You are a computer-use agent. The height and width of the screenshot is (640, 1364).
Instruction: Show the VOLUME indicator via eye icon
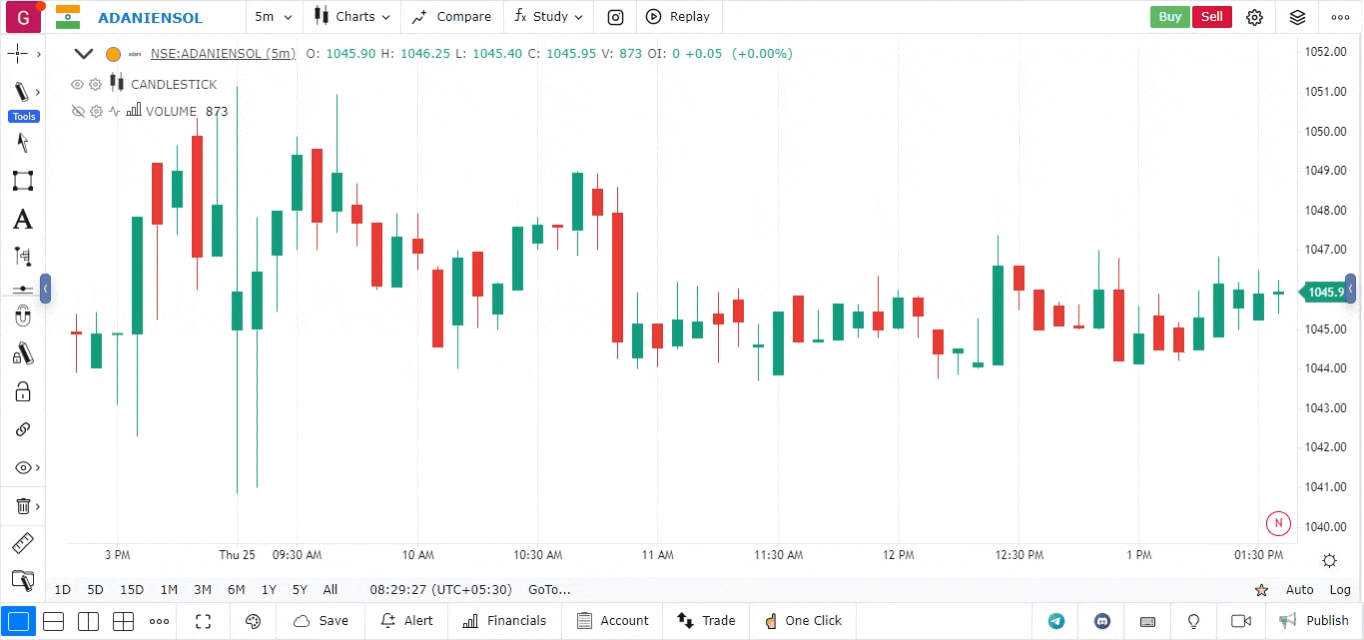pos(77,111)
